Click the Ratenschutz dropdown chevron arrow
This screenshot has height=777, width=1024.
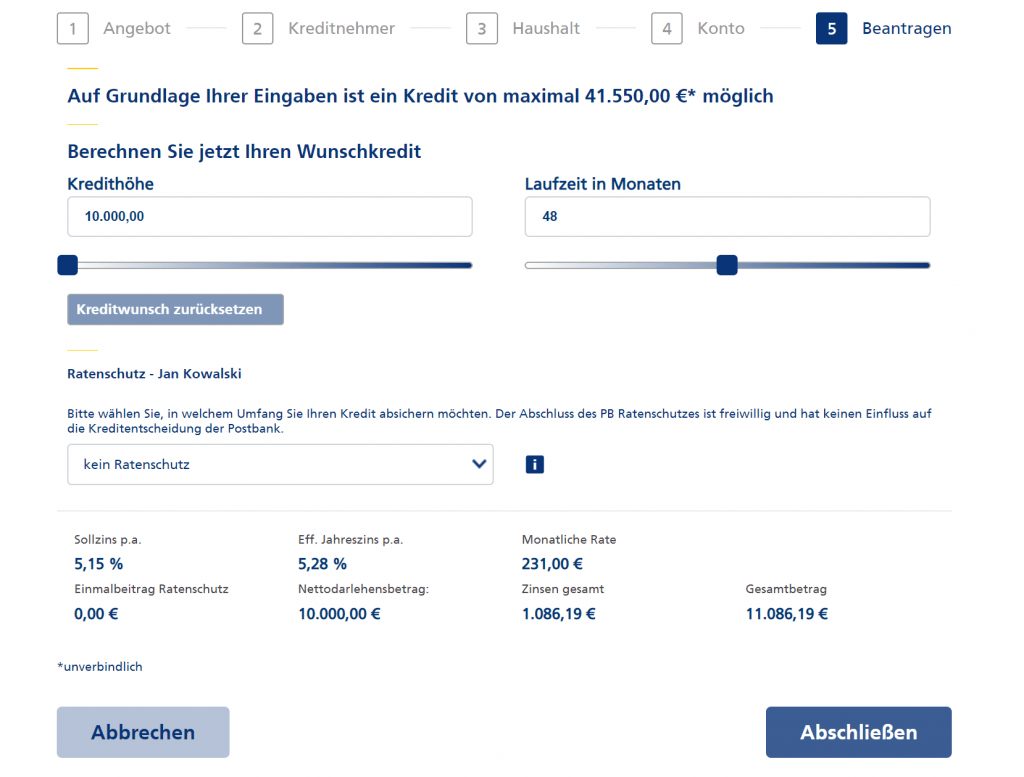[479, 464]
